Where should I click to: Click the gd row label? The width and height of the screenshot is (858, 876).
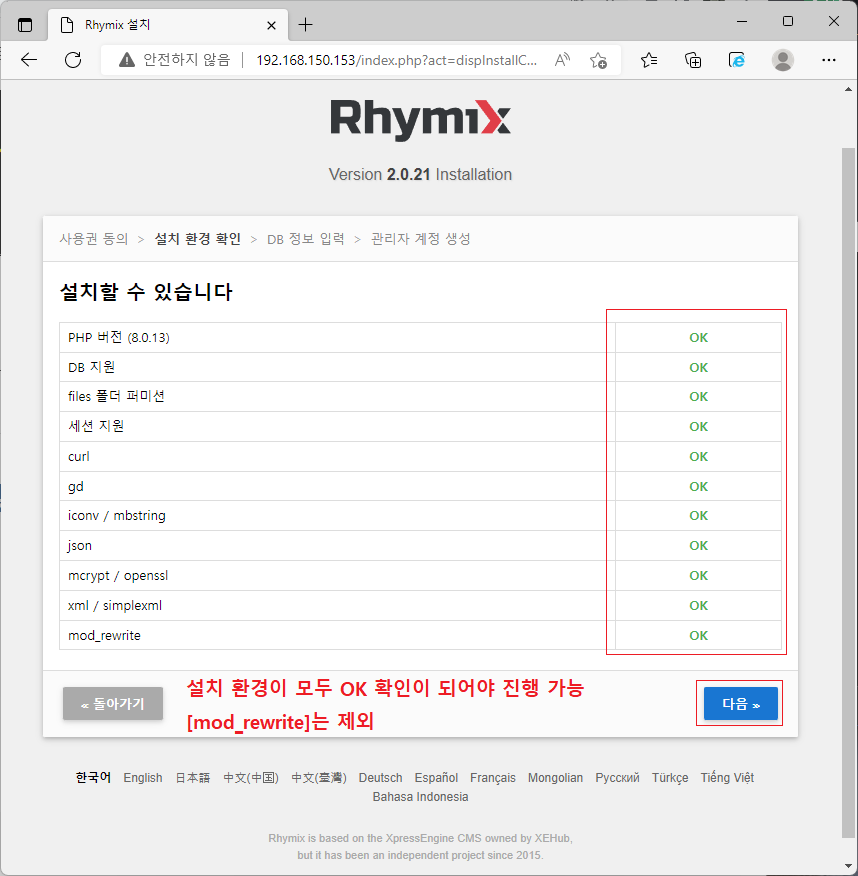tap(76, 487)
